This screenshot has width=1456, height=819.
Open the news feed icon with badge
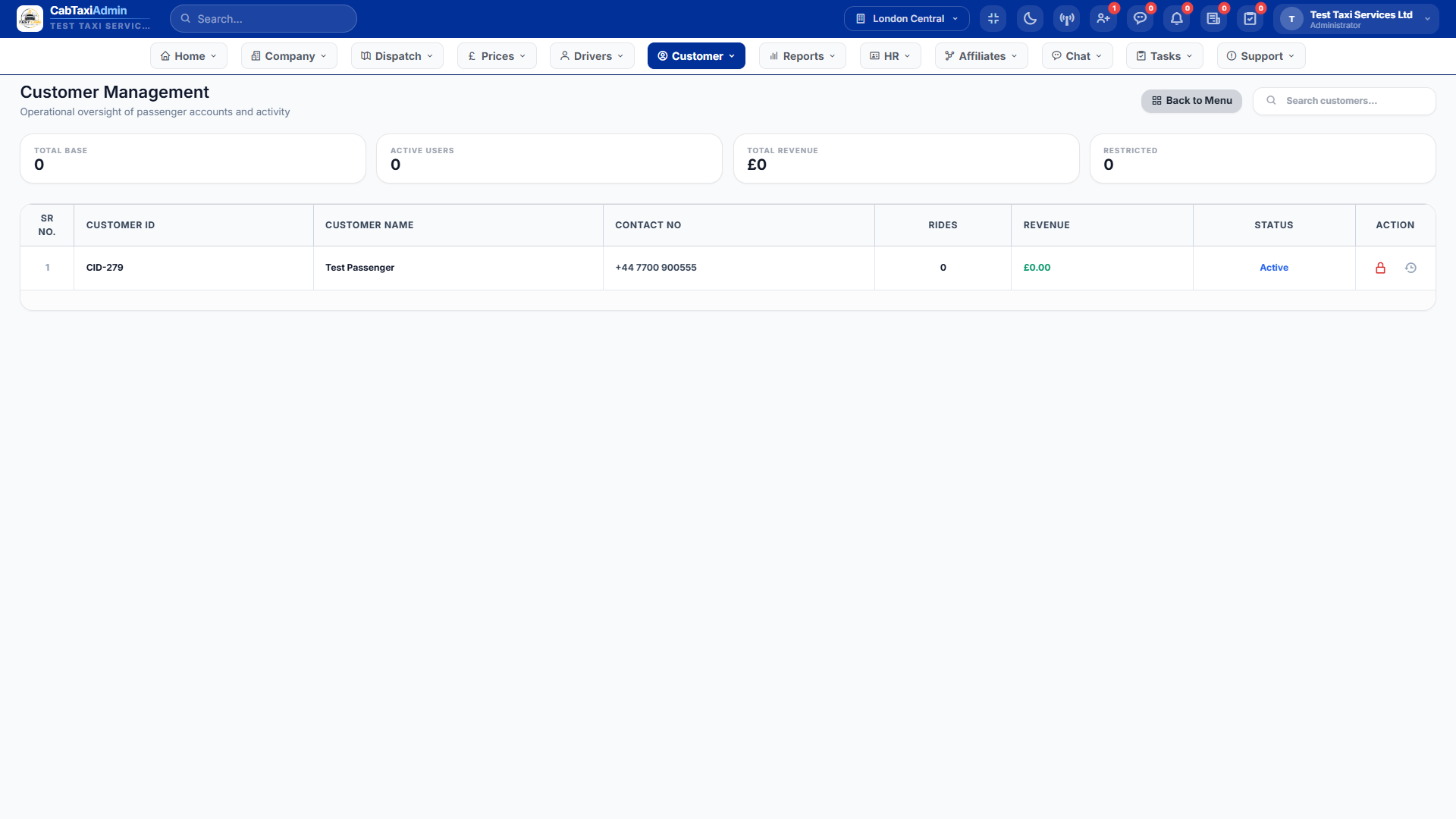click(1213, 18)
